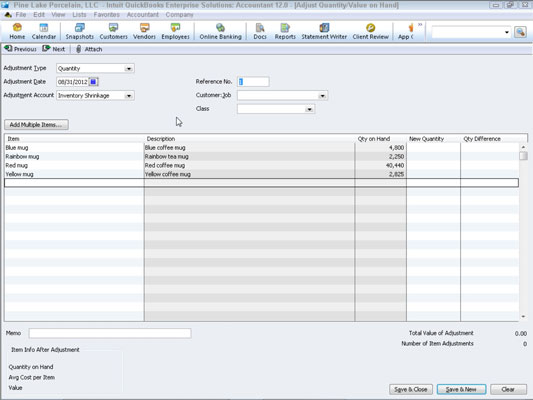The height and width of the screenshot is (400, 533).
Task: Open Snapshots from the toolbar
Action: (80, 31)
